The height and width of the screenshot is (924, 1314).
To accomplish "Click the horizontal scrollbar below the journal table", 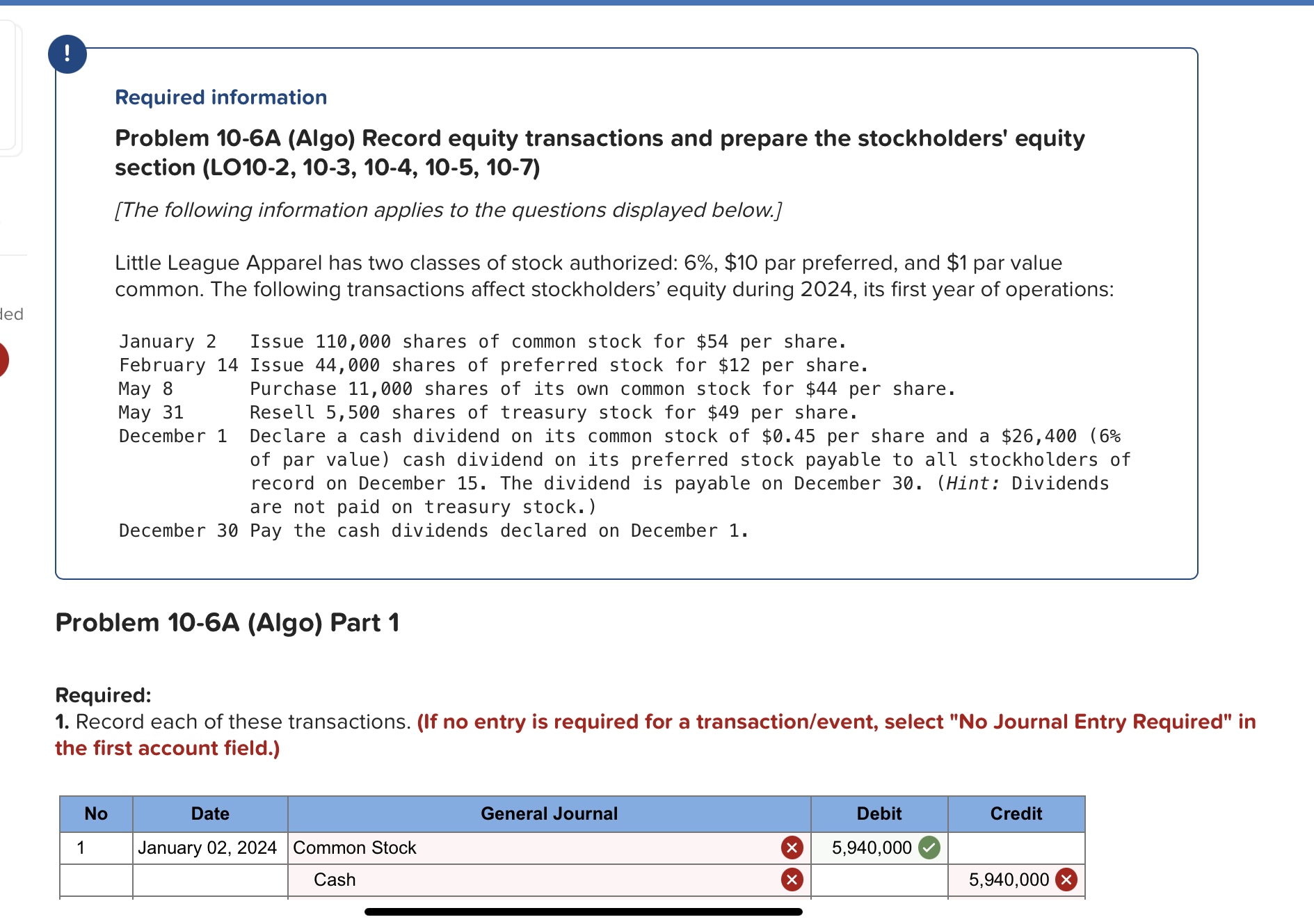I will click(x=582, y=911).
